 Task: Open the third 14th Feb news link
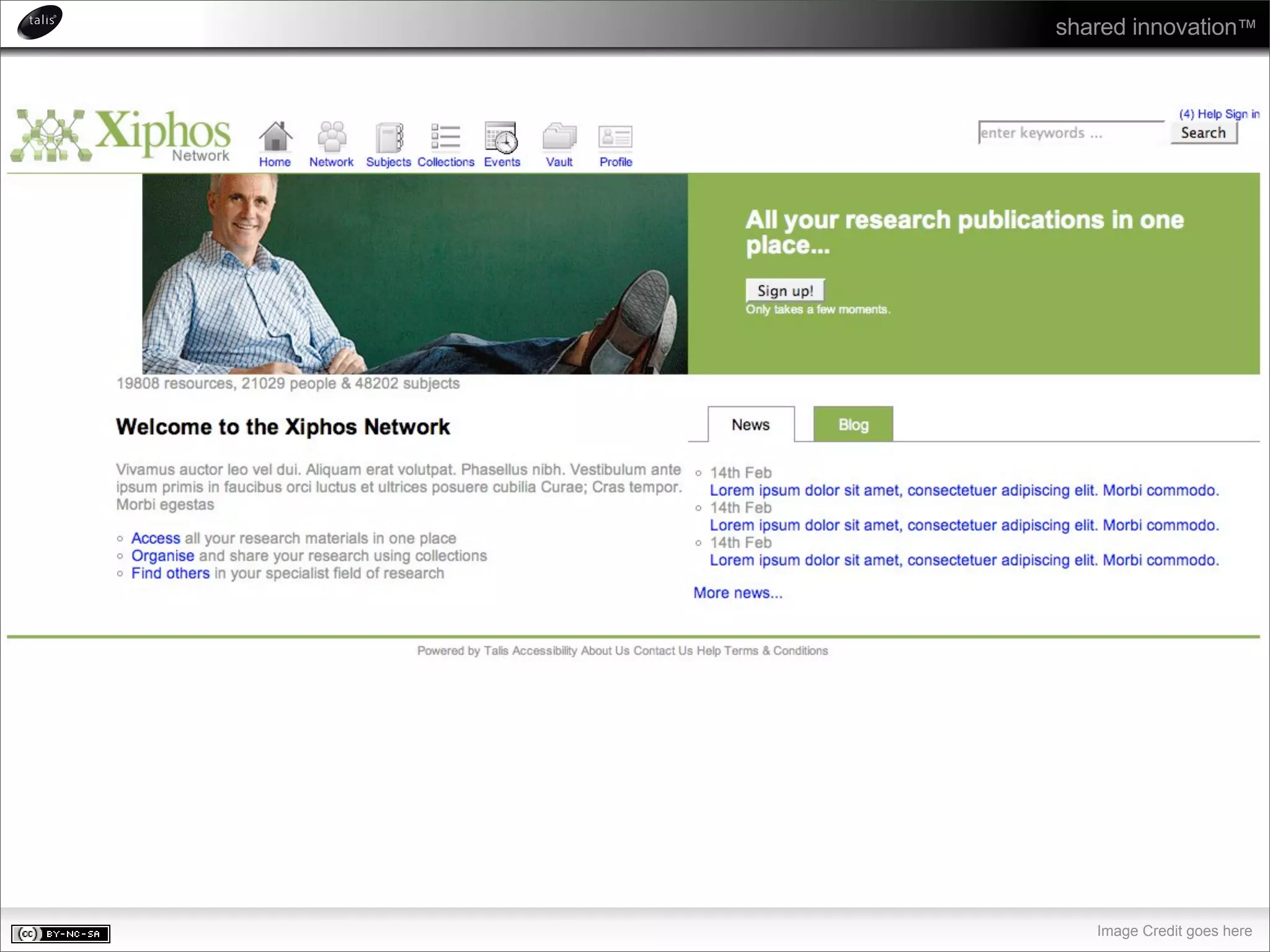[964, 560]
